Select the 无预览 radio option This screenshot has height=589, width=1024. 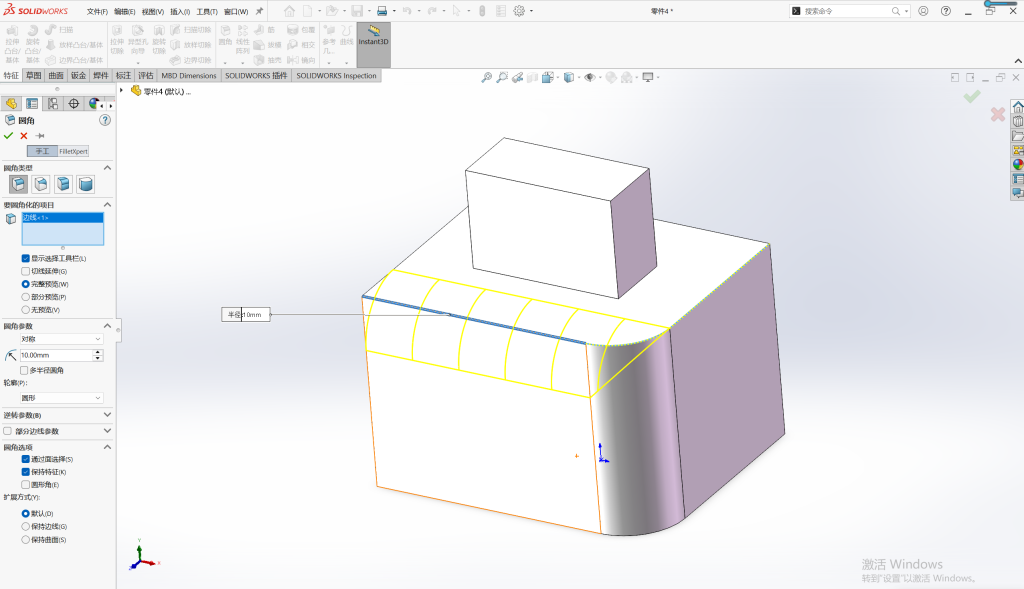[25, 310]
